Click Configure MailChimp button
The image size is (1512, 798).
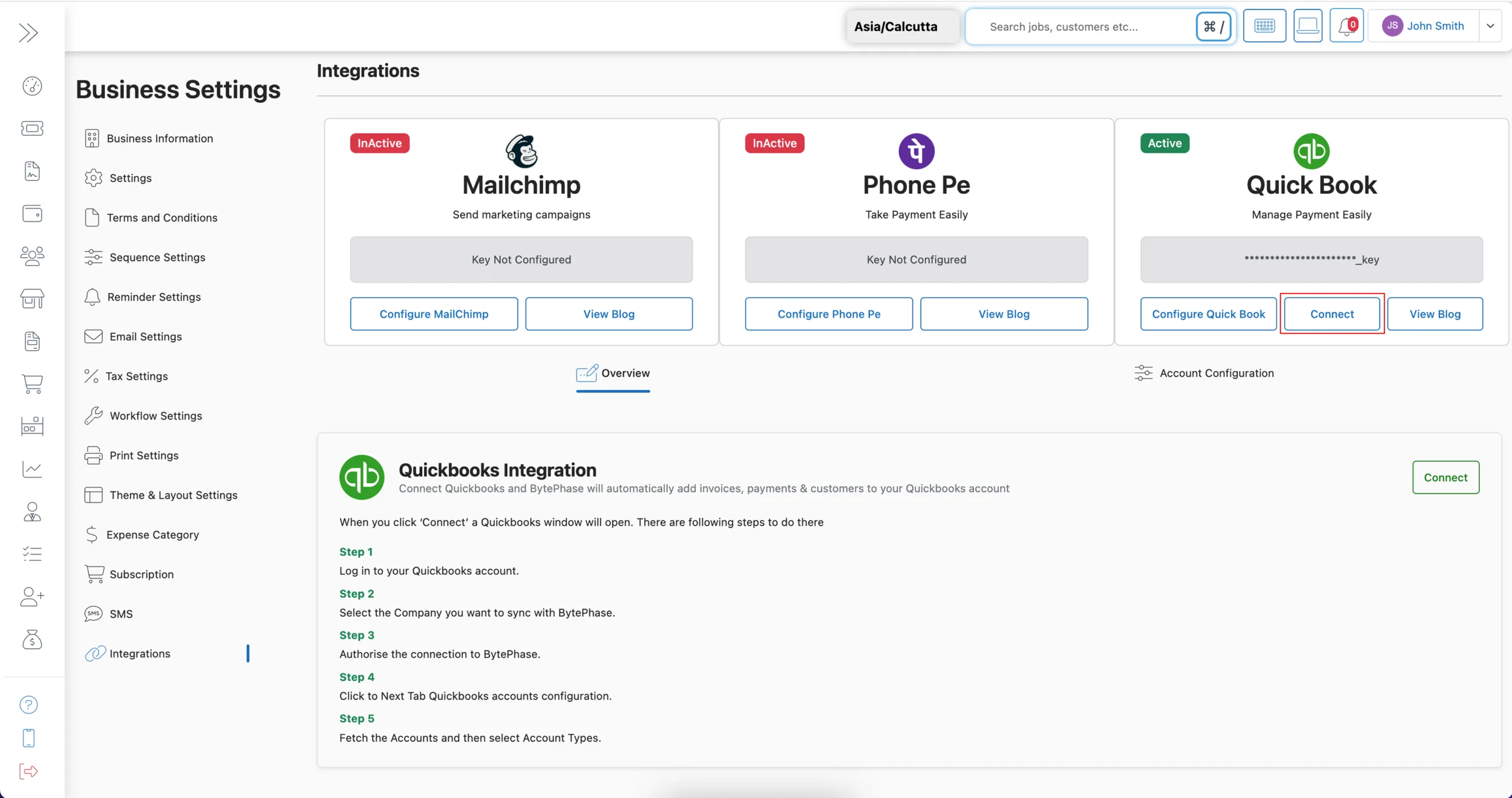[x=434, y=314]
